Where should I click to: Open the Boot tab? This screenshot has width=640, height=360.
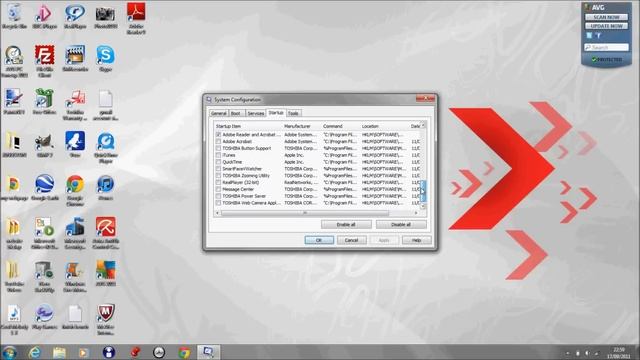point(236,113)
